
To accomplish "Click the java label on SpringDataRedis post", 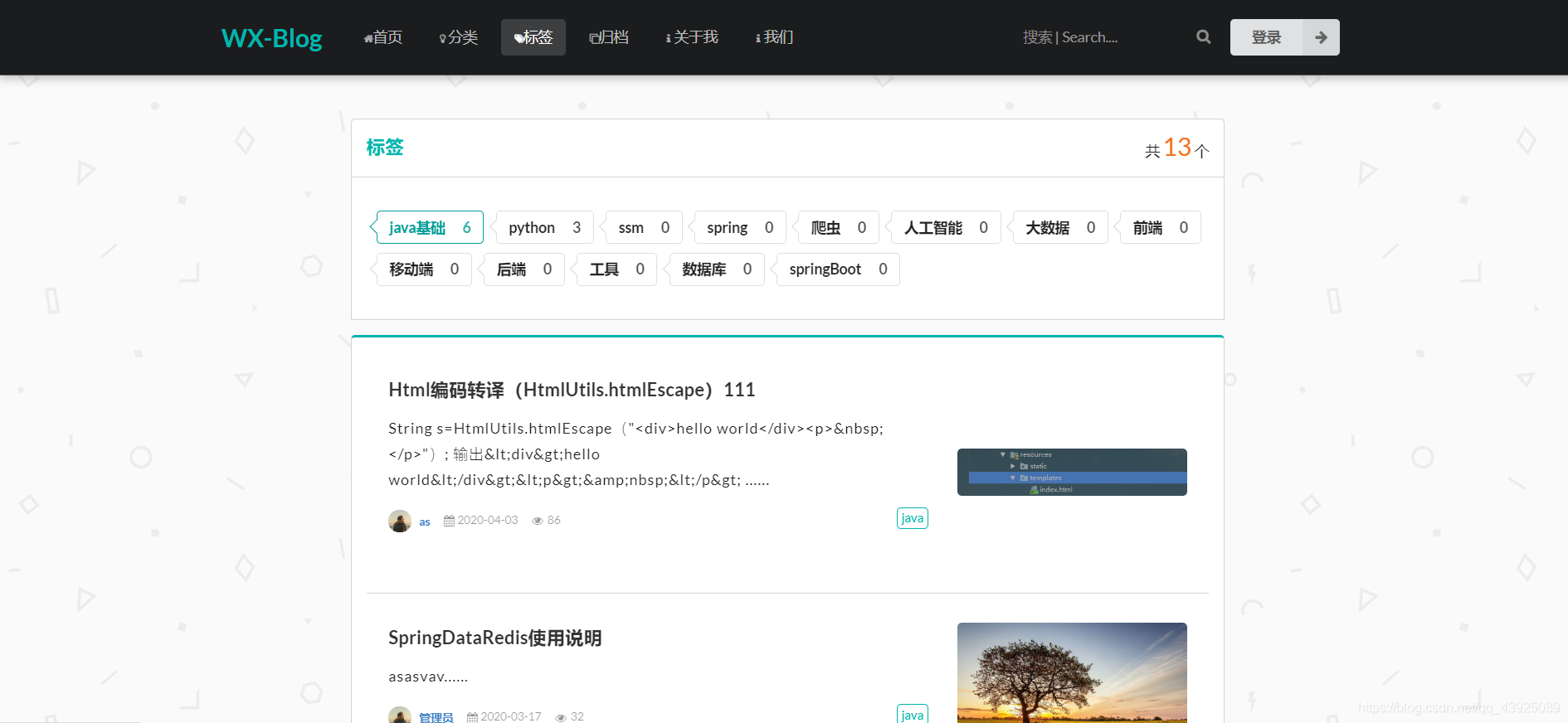I will point(913,714).
